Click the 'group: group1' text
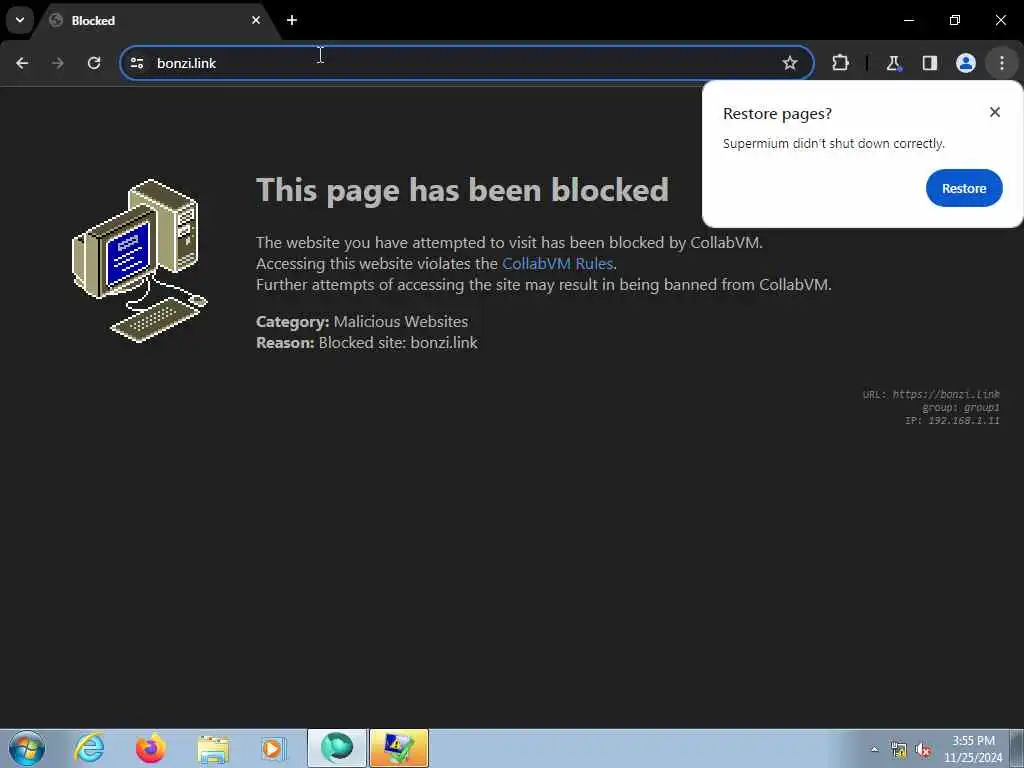This screenshot has width=1024, height=768. 960,407
